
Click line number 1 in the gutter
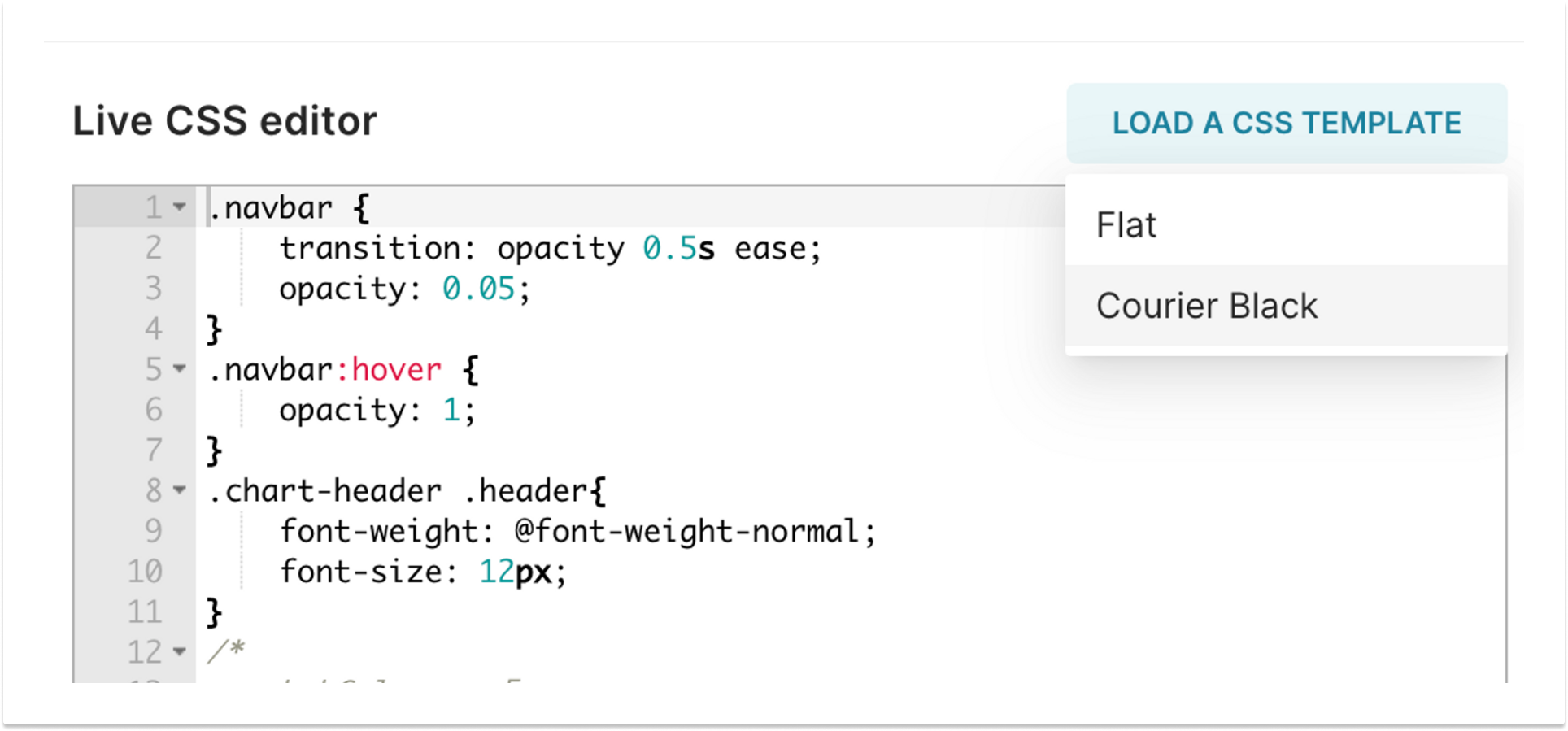[x=151, y=209]
